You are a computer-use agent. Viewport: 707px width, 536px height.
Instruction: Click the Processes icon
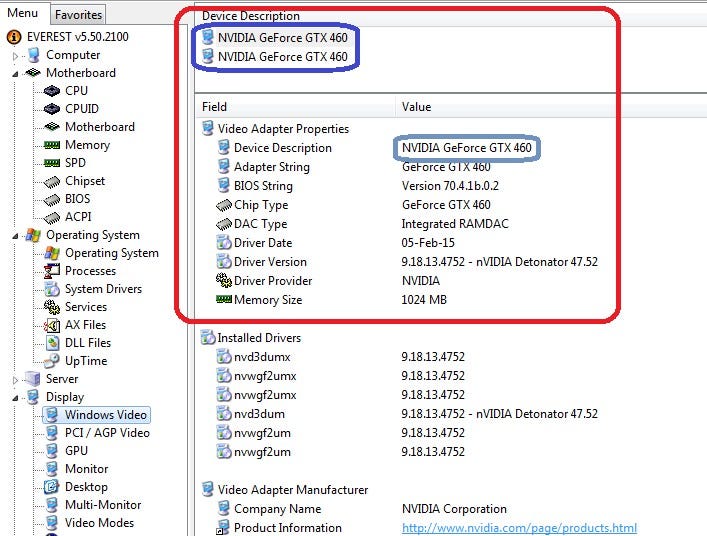[x=52, y=270]
